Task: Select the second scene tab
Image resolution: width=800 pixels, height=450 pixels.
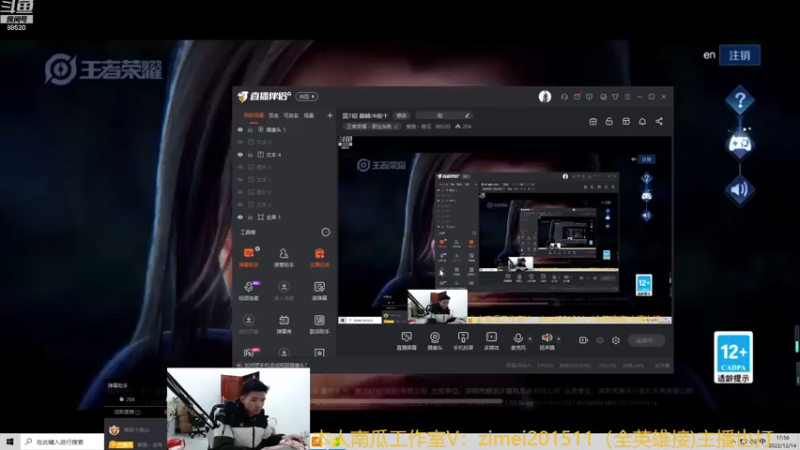Action: click(x=274, y=115)
